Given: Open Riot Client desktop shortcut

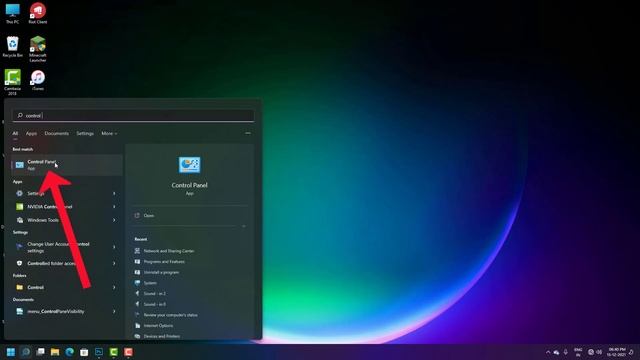Looking at the screenshot, I should click(38, 13).
